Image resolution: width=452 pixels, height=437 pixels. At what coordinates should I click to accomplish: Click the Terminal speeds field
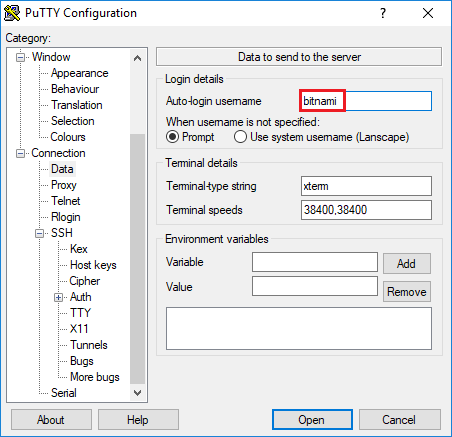pos(366,210)
